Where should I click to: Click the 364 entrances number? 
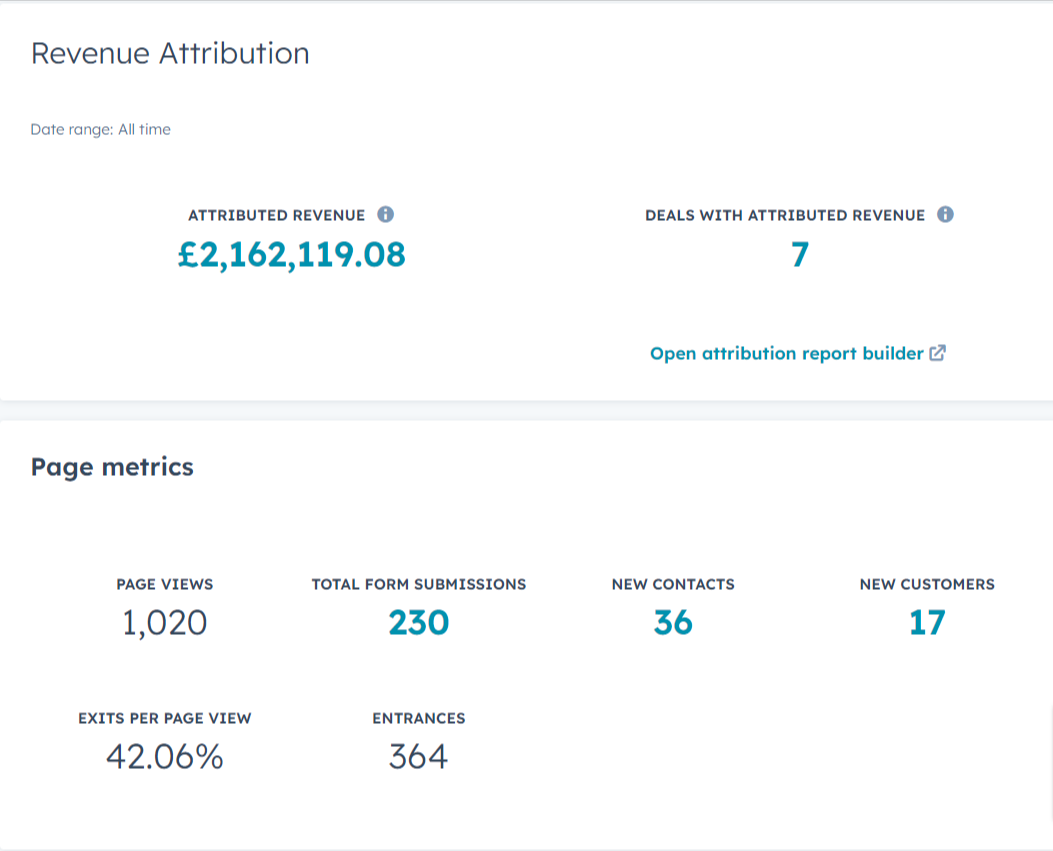418,757
